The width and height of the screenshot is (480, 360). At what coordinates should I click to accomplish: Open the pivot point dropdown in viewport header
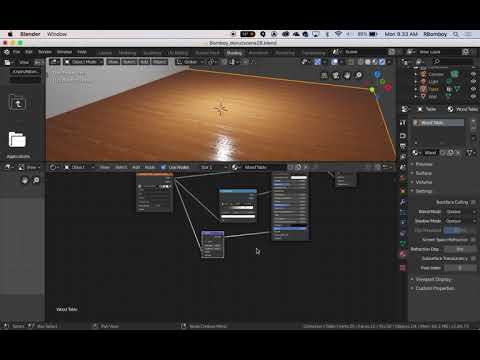point(212,62)
